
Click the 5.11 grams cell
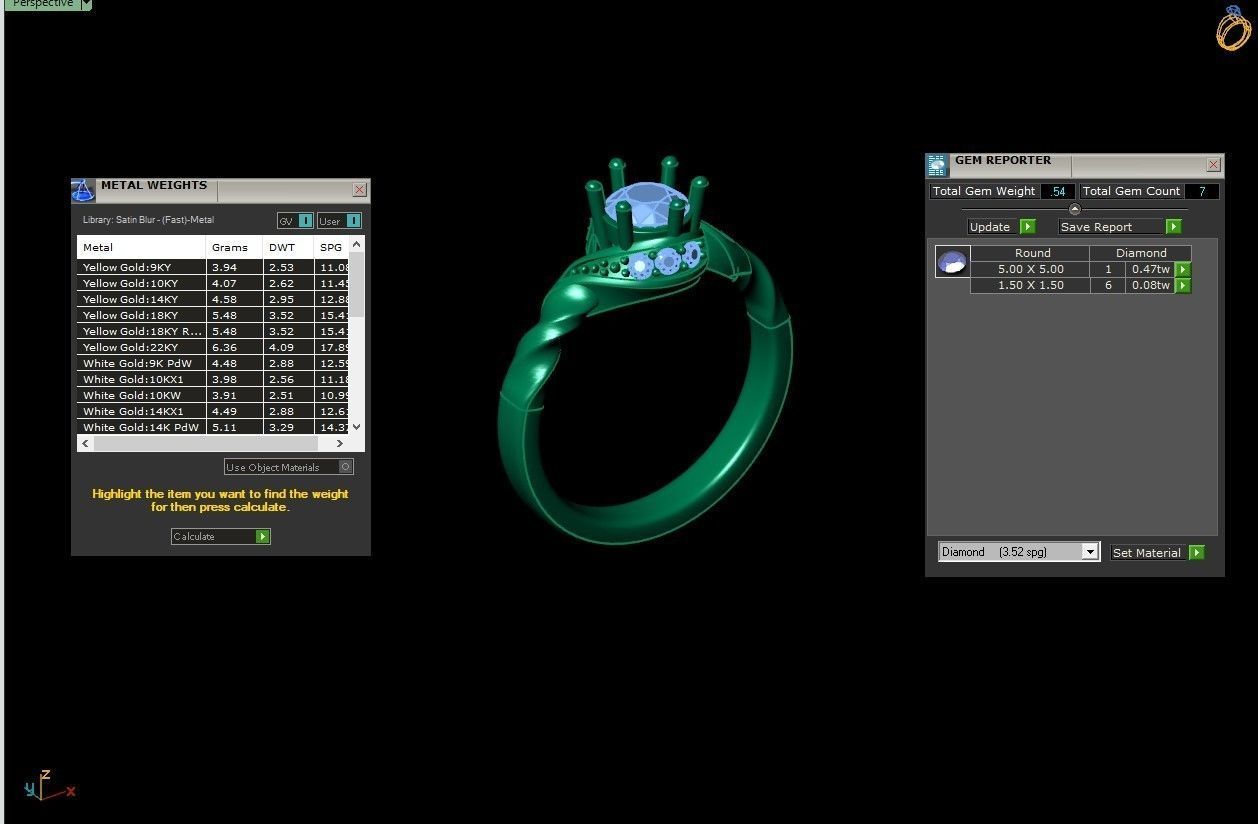235,427
